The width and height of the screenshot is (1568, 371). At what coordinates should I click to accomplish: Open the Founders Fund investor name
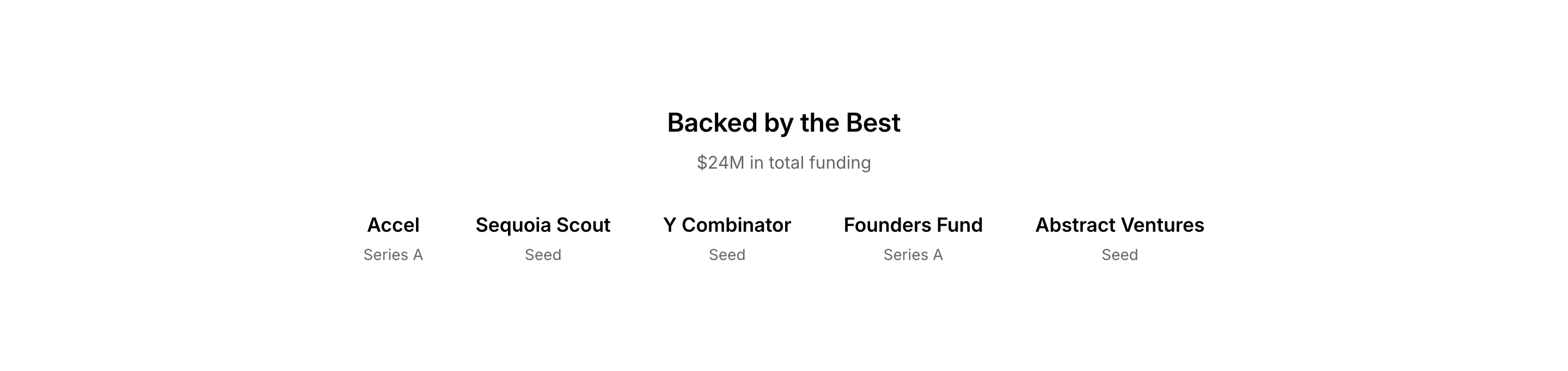tap(913, 225)
